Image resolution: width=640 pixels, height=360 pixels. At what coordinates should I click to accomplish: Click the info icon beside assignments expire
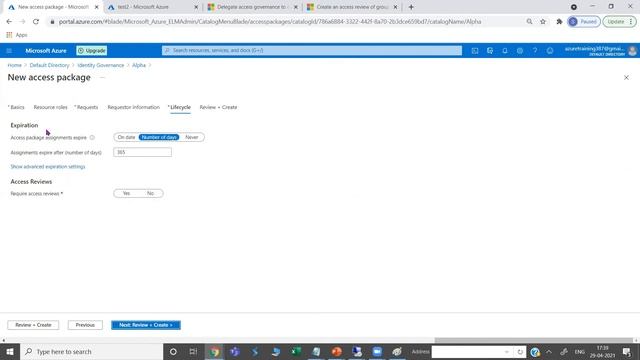click(x=92, y=138)
